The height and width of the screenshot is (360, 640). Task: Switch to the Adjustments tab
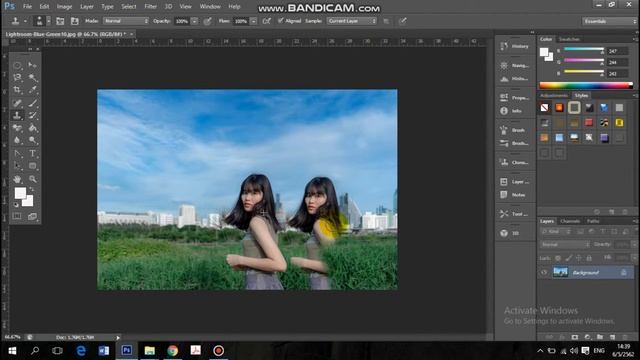[554, 96]
